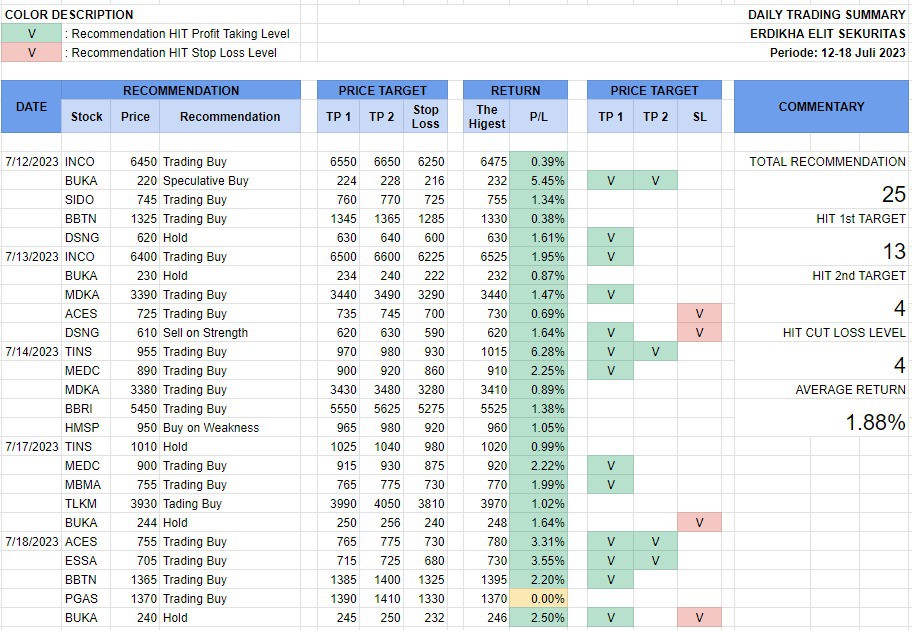
Task: Select the Stock column header
Action: pyautogui.click(x=87, y=117)
